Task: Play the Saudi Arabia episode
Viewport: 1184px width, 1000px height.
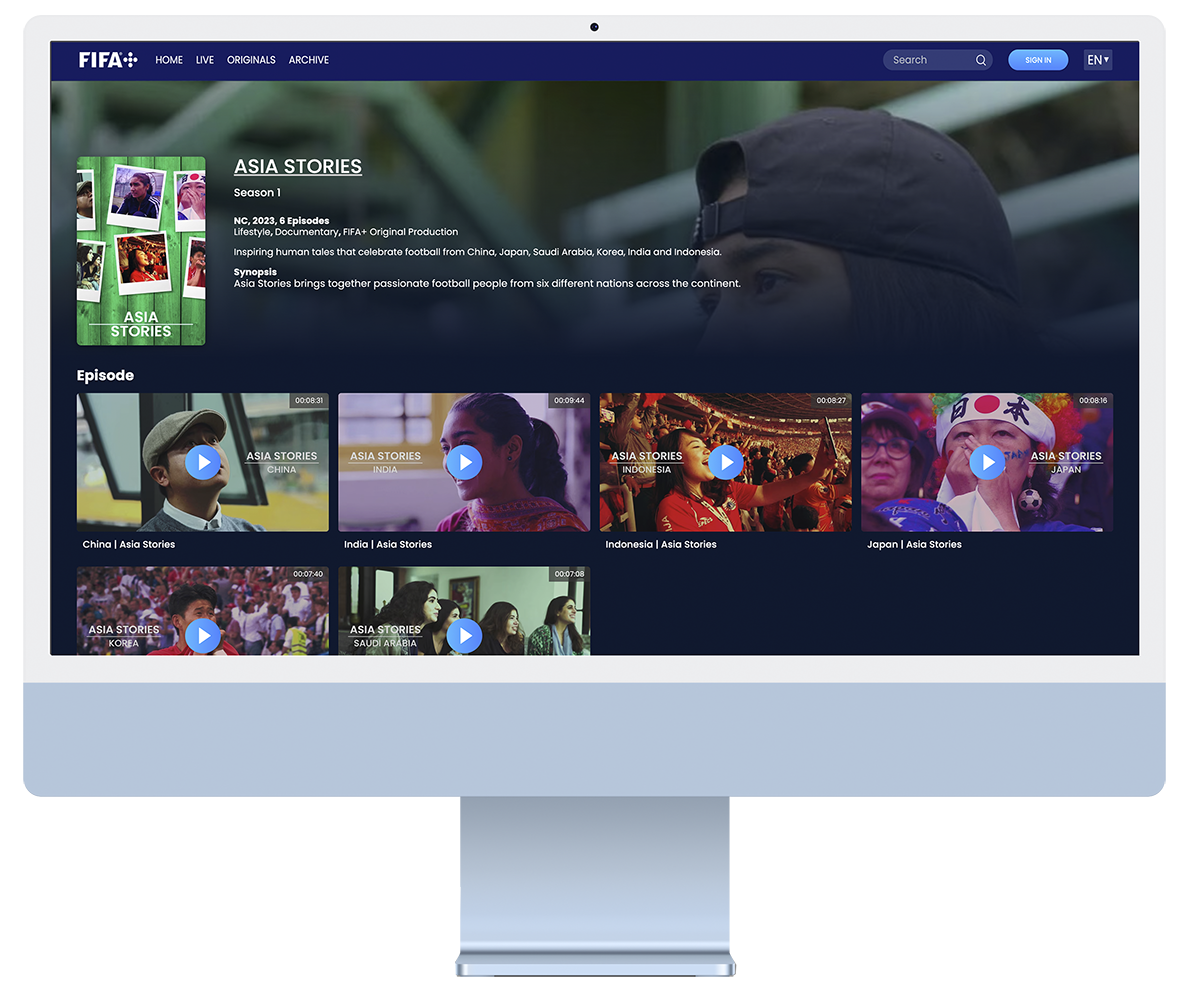Action: [x=464, y=636]
